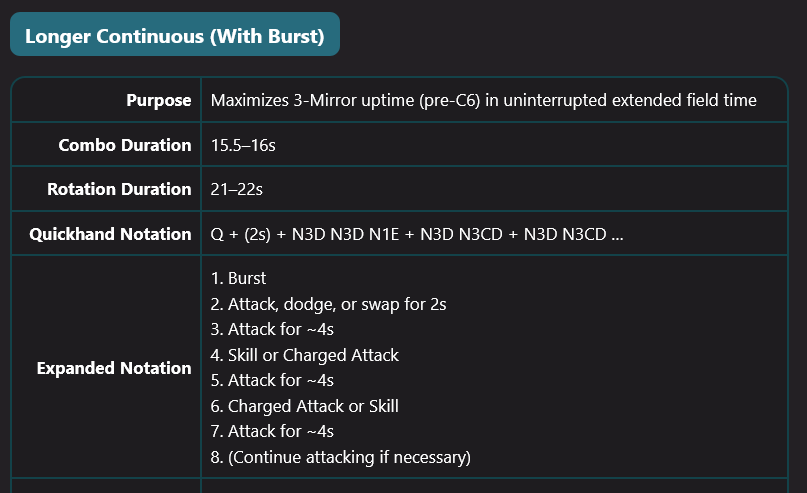This screenshot has height=493, width=807.
Task: Click step 4 Skill or Charged Attack
Action: 304,355
